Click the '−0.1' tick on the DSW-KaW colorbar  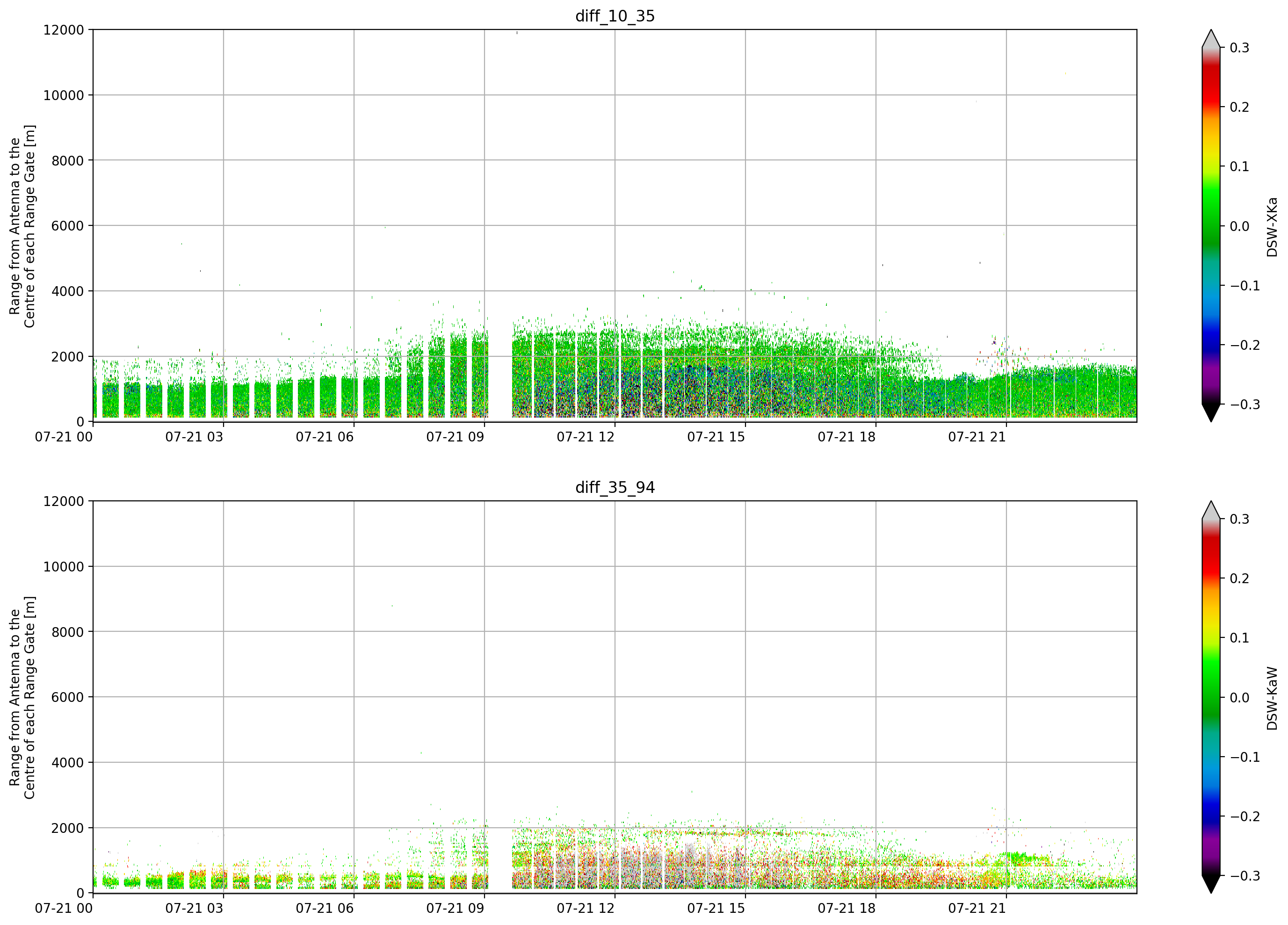coord(1245,757)
